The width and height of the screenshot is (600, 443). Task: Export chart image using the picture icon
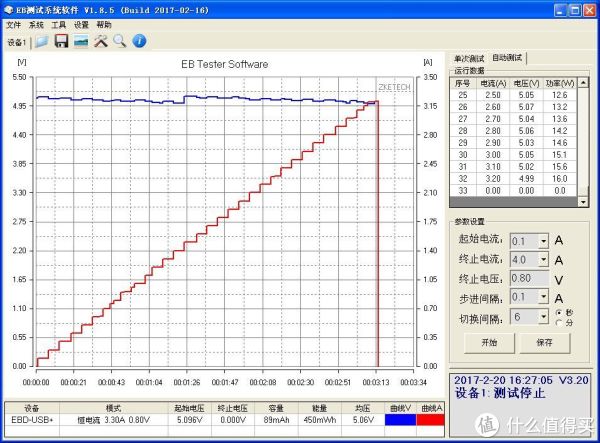coord(81,41)
